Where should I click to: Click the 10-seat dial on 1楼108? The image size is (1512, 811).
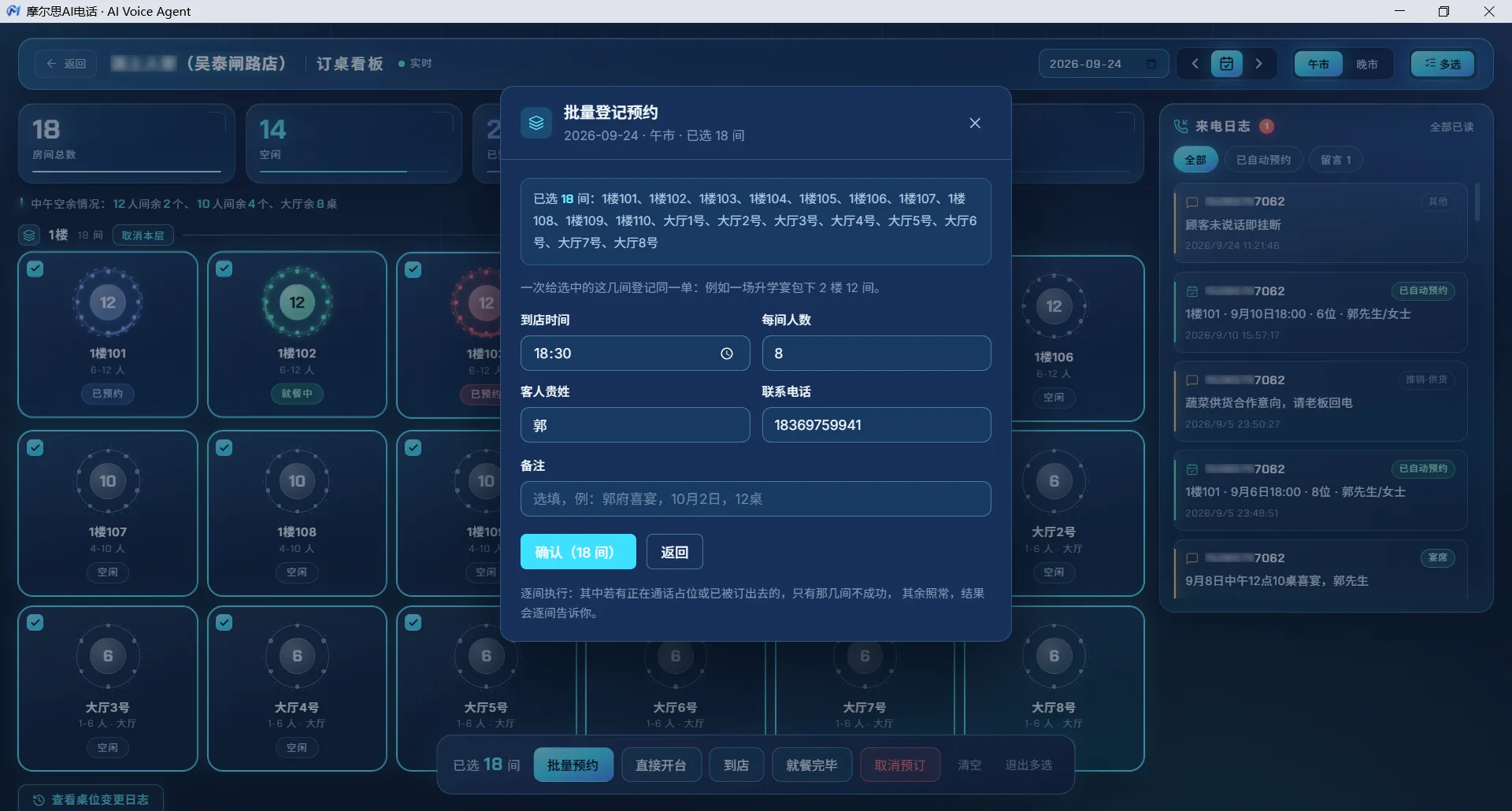coord(297,481)
